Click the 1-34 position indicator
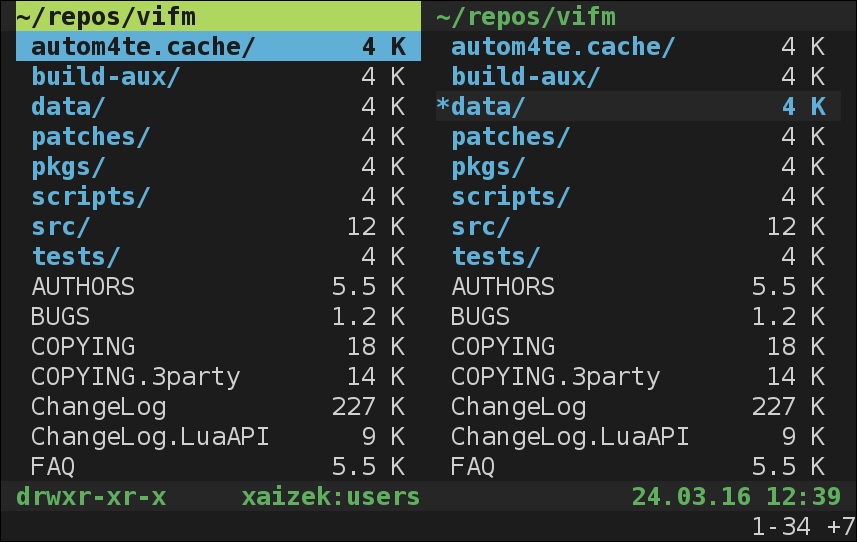Image resolution: width=857 pixels, height=542 pixels. point(781,527)
